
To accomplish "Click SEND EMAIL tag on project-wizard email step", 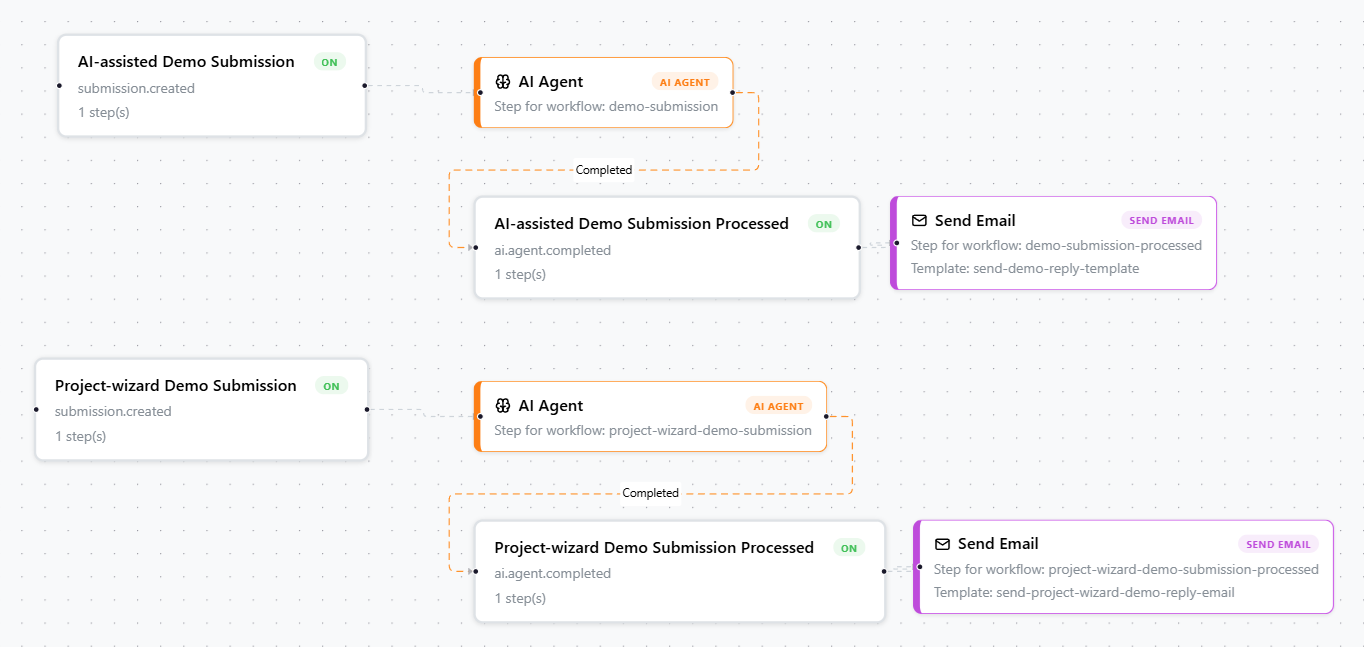I will 1278,544.
